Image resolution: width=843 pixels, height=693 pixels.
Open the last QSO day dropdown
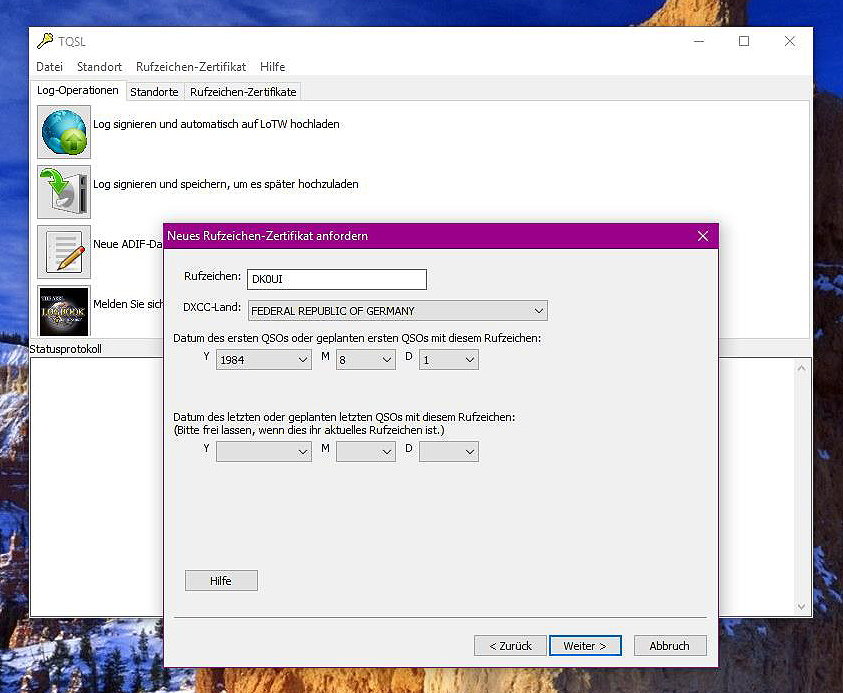point(448,452)
